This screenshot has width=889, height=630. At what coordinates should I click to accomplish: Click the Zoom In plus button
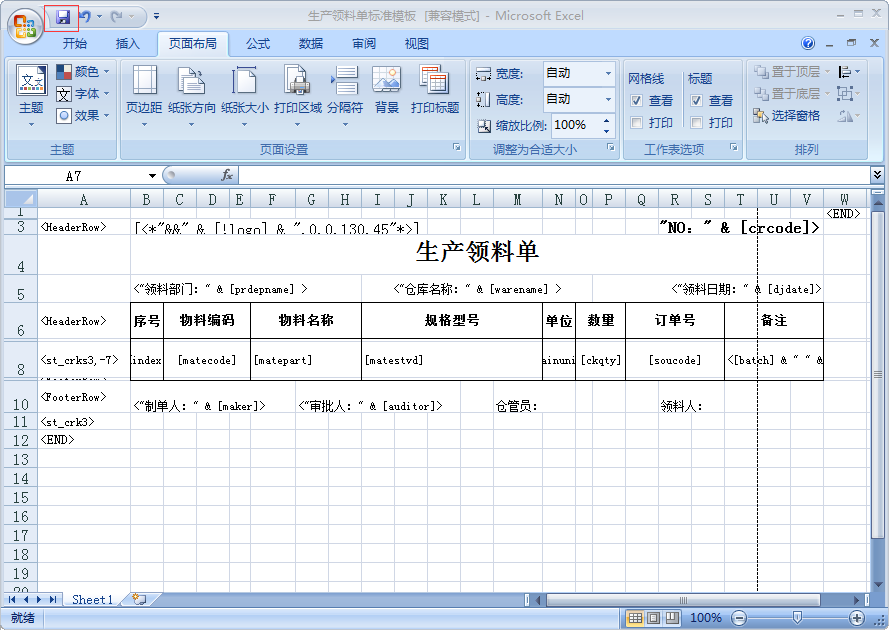point(857,618)
